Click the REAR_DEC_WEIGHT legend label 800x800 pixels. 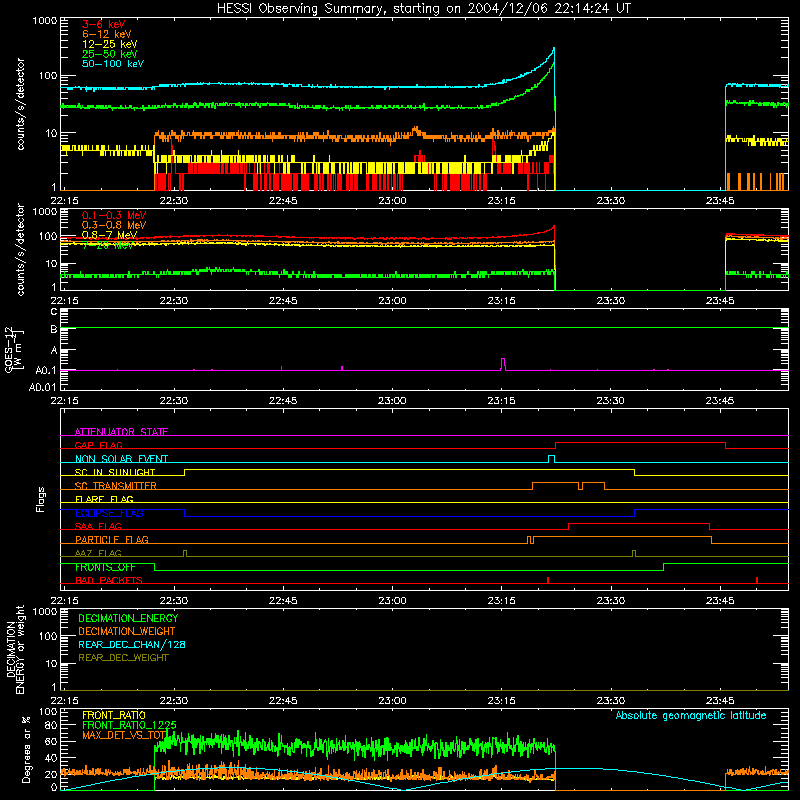coord(123,658)
